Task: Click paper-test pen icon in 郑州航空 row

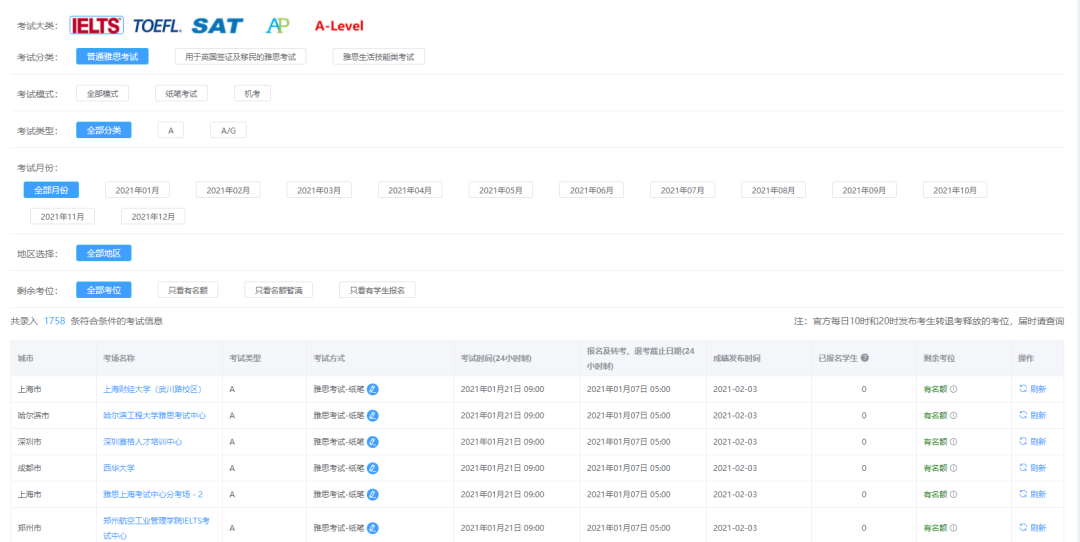Action: tap(373, 528)
